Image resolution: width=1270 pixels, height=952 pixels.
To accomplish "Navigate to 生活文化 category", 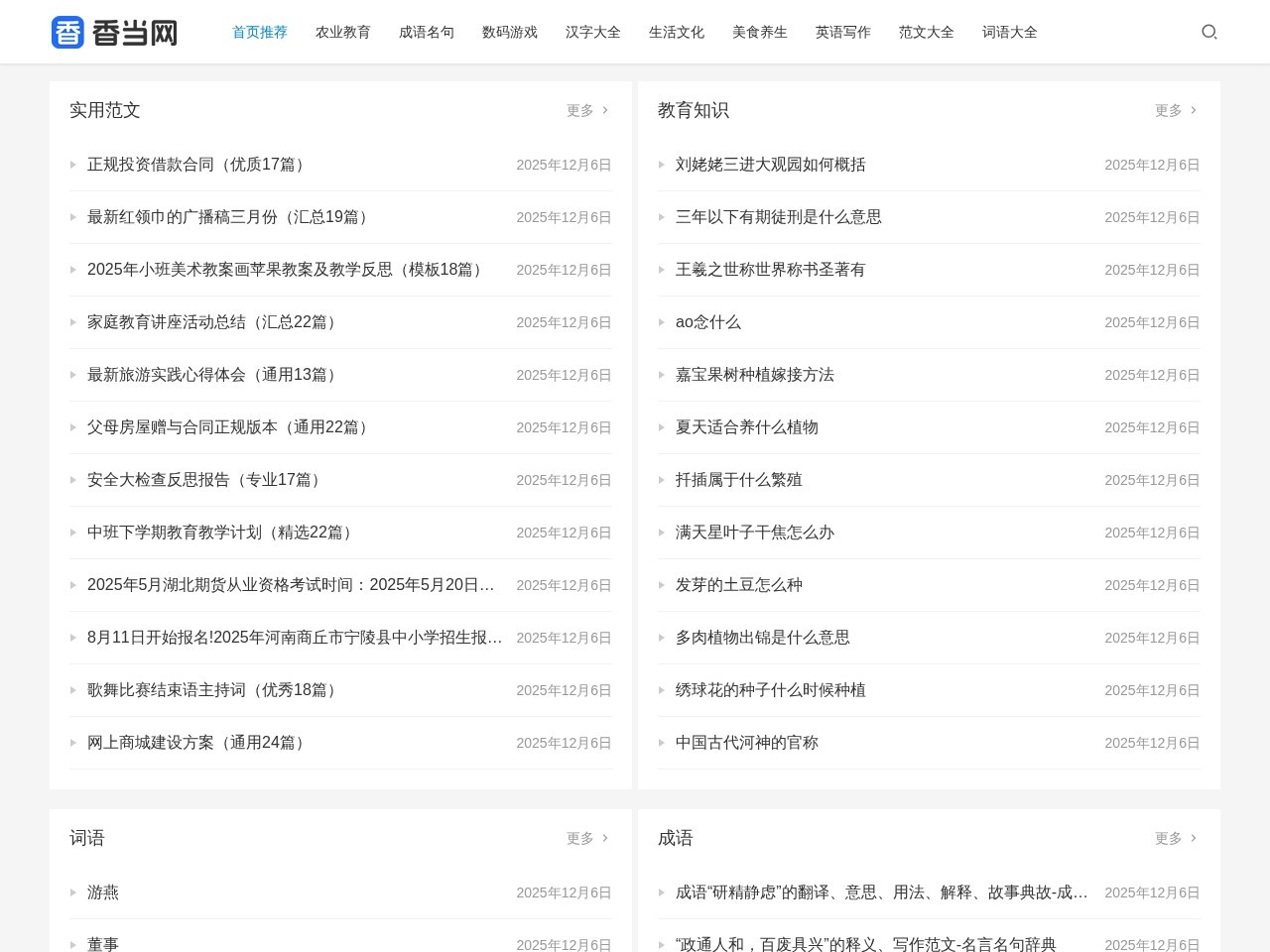I will coord(676,32).
